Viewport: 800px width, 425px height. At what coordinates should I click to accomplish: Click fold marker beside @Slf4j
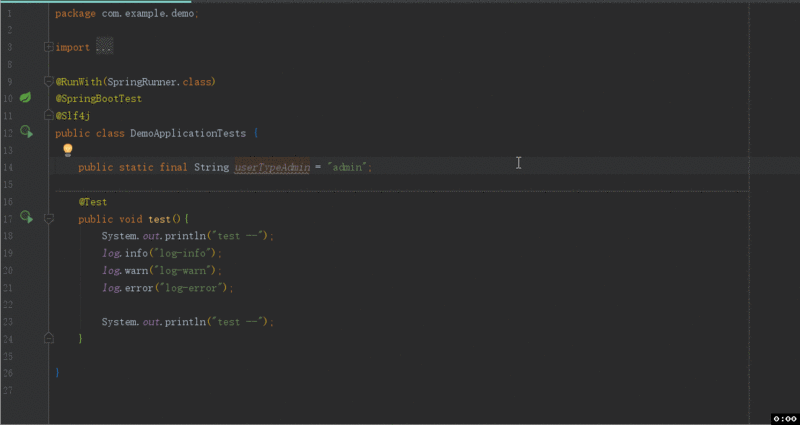(x=47, y=115)
